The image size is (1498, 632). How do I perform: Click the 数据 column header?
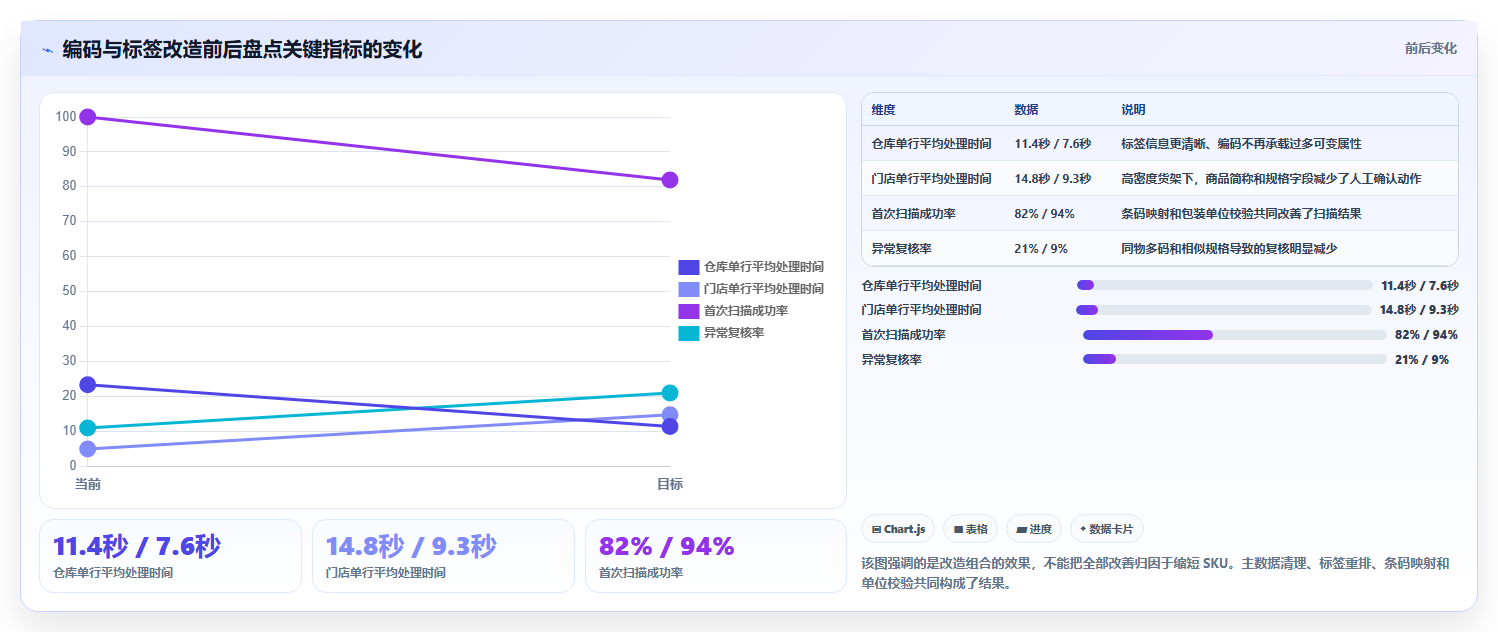(1026, 110)
